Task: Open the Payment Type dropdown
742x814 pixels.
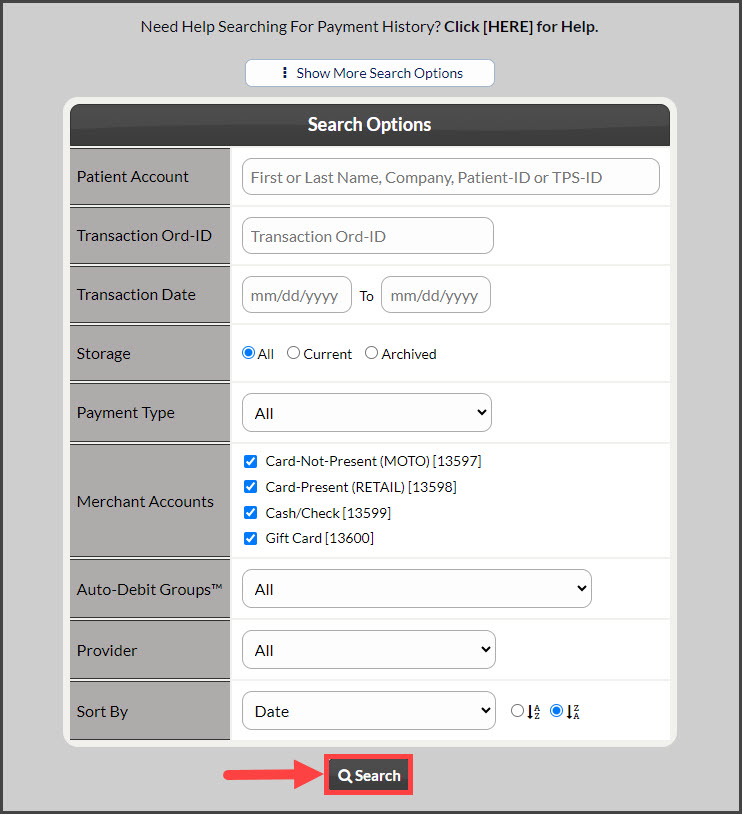Action: coord(367,413)
